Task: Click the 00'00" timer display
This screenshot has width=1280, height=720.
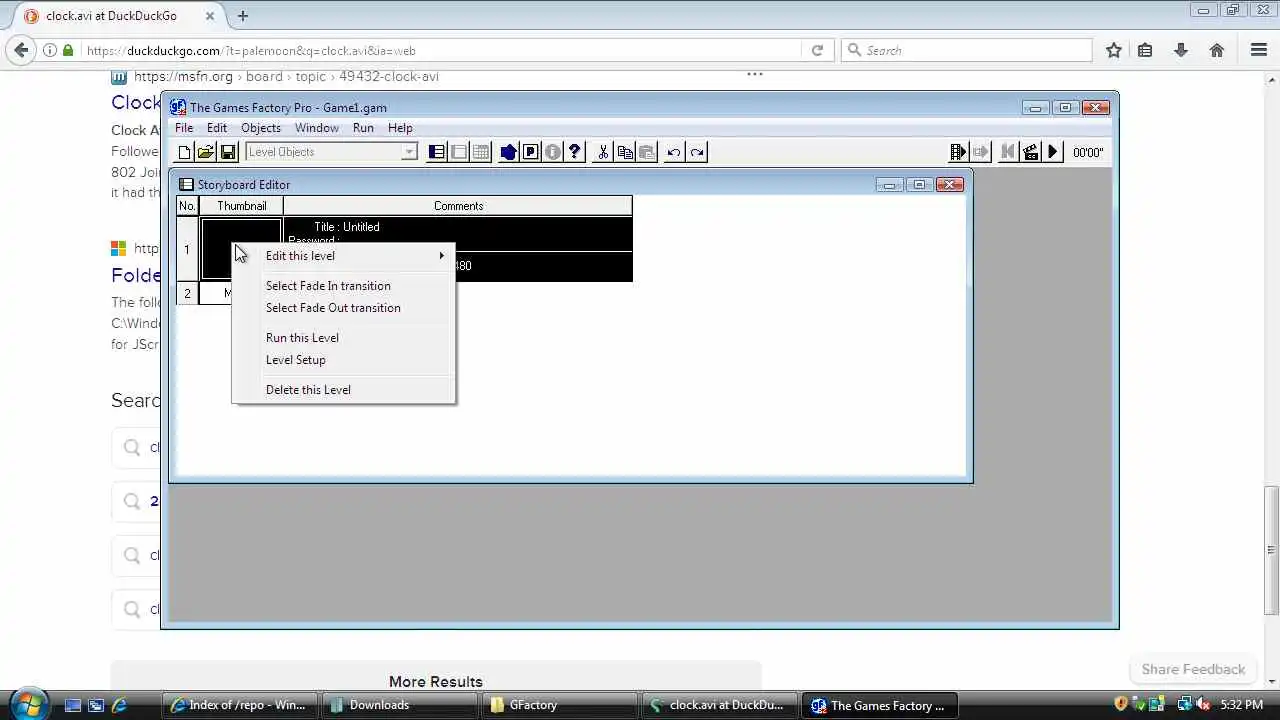Action: [x=1088, y=153]
